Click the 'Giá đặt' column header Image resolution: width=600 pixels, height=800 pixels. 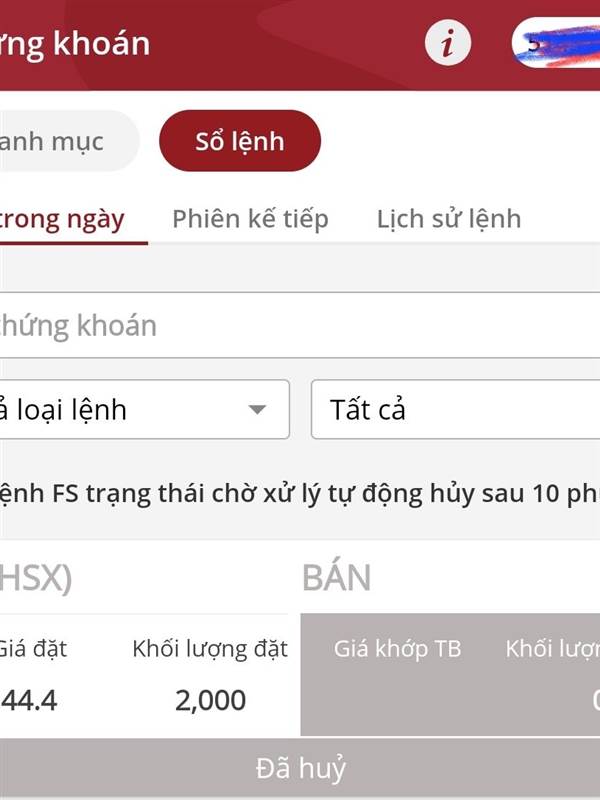(x=32, y=649)
